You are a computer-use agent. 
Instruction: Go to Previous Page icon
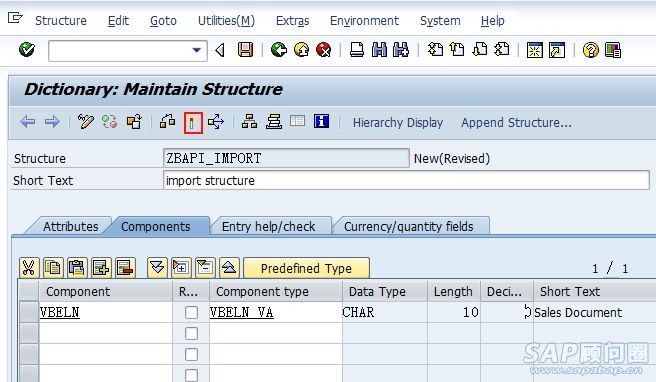click(x=457, y=50)
